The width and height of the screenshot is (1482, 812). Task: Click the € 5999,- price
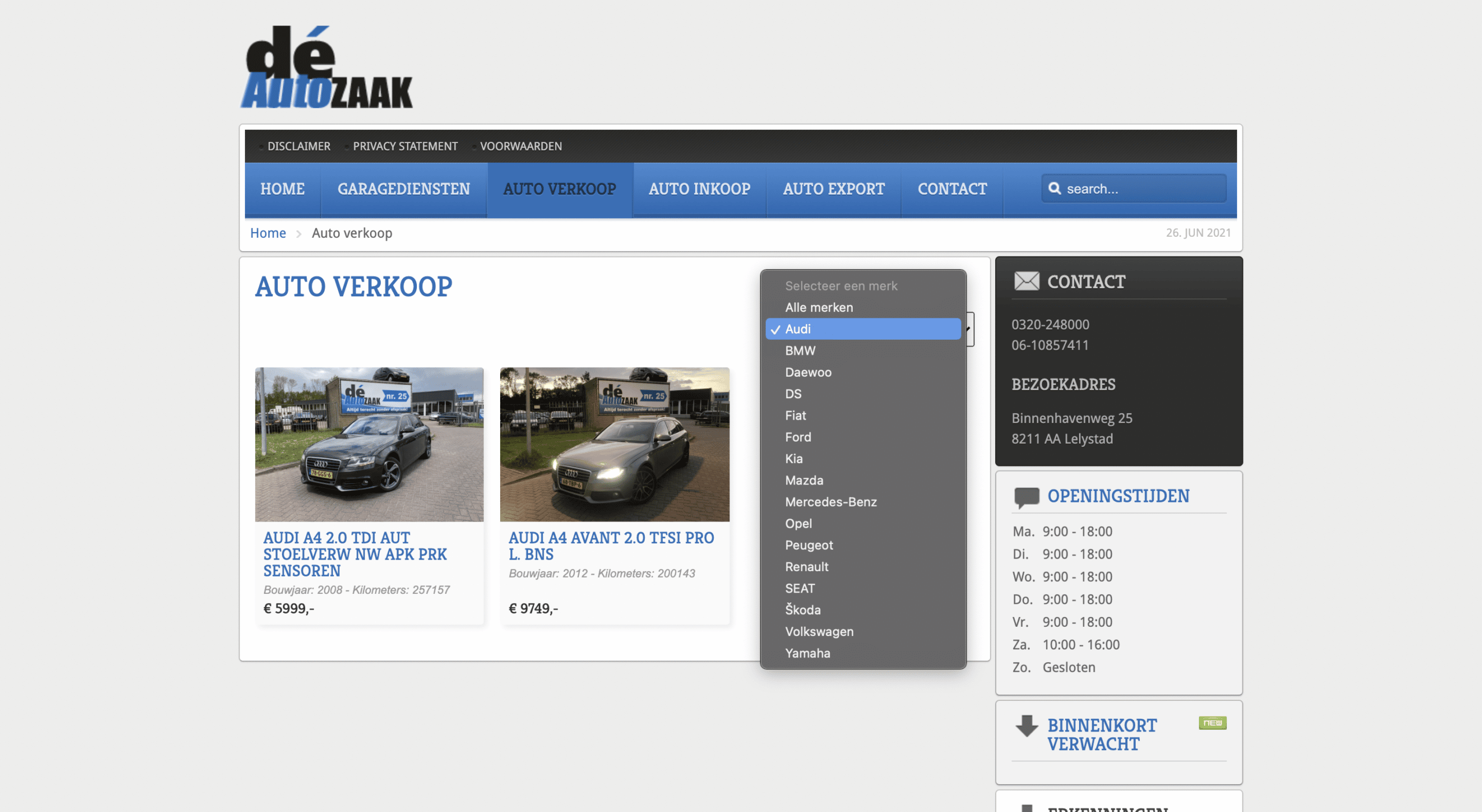point(289,608)
